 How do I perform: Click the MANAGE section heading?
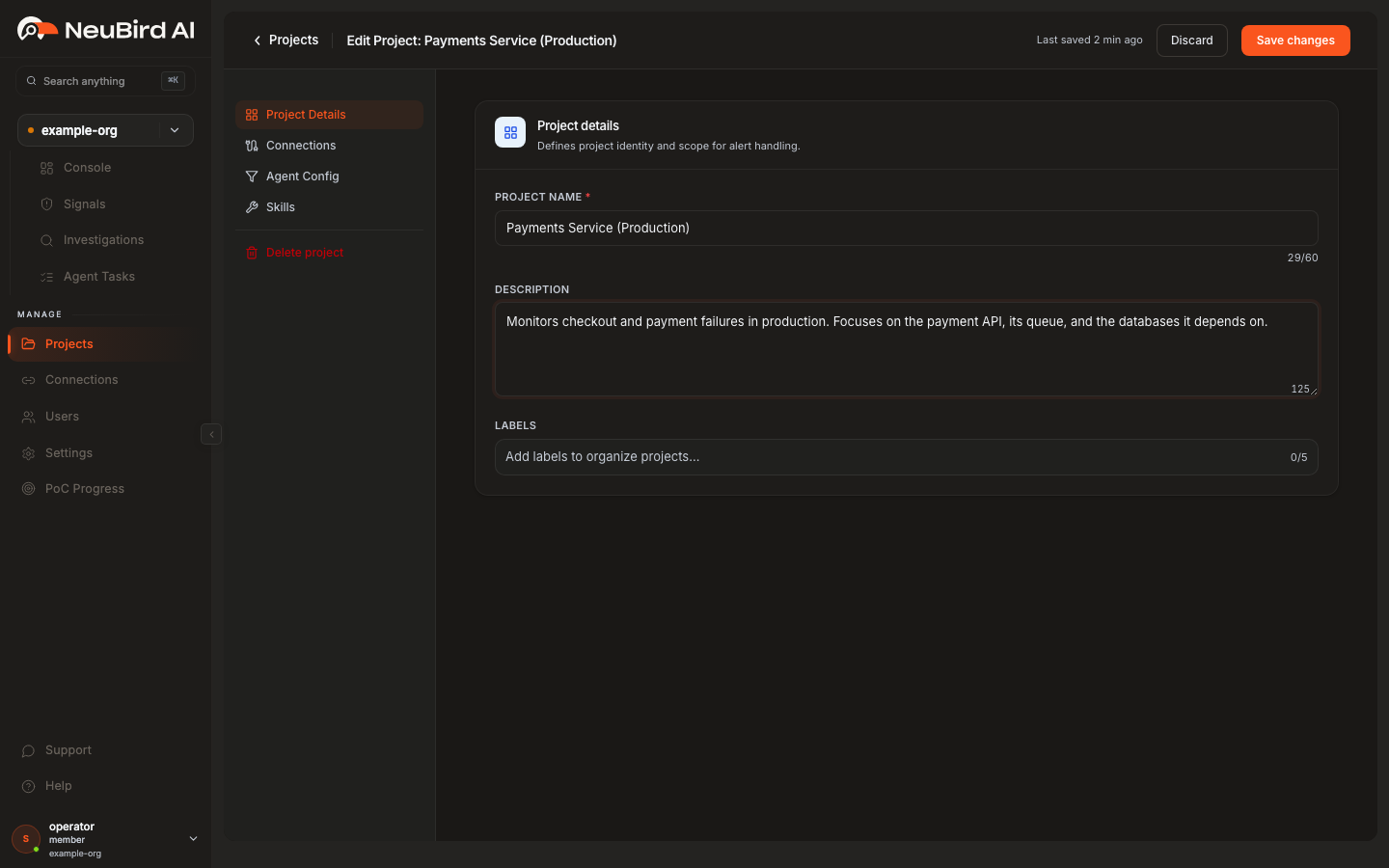pos(40,314)
